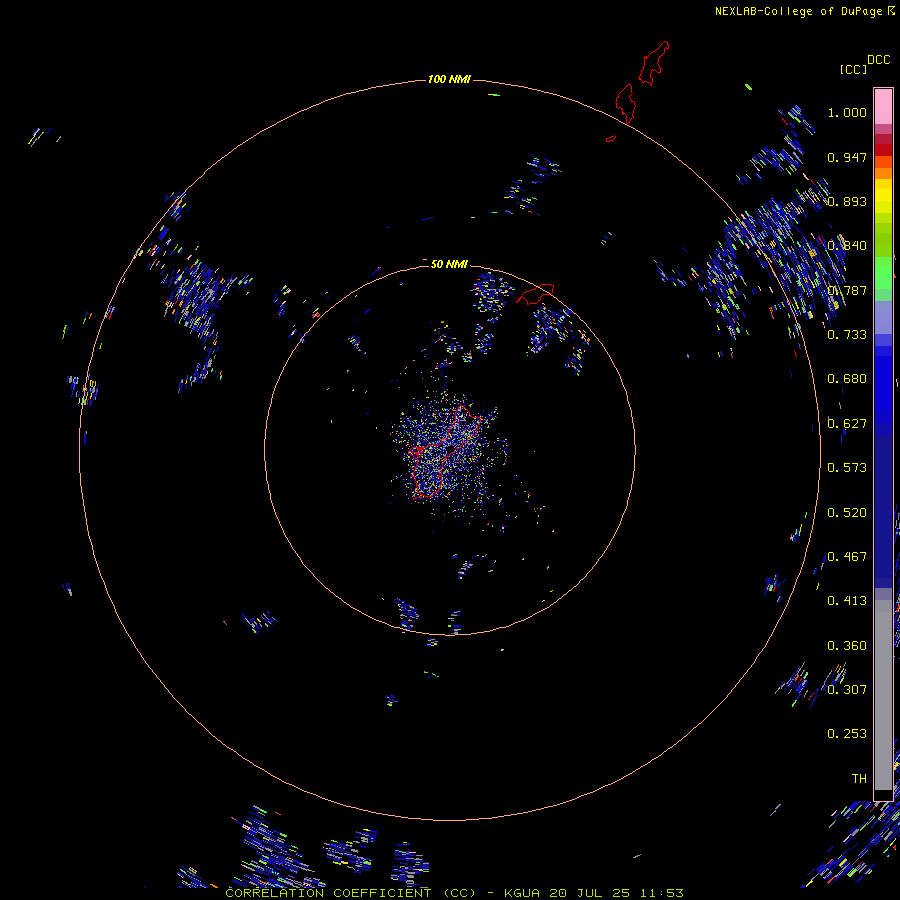Viewport: 900px width, 900px height.
Task: Click the 0.947 scale value
Action: coord(847,157)
